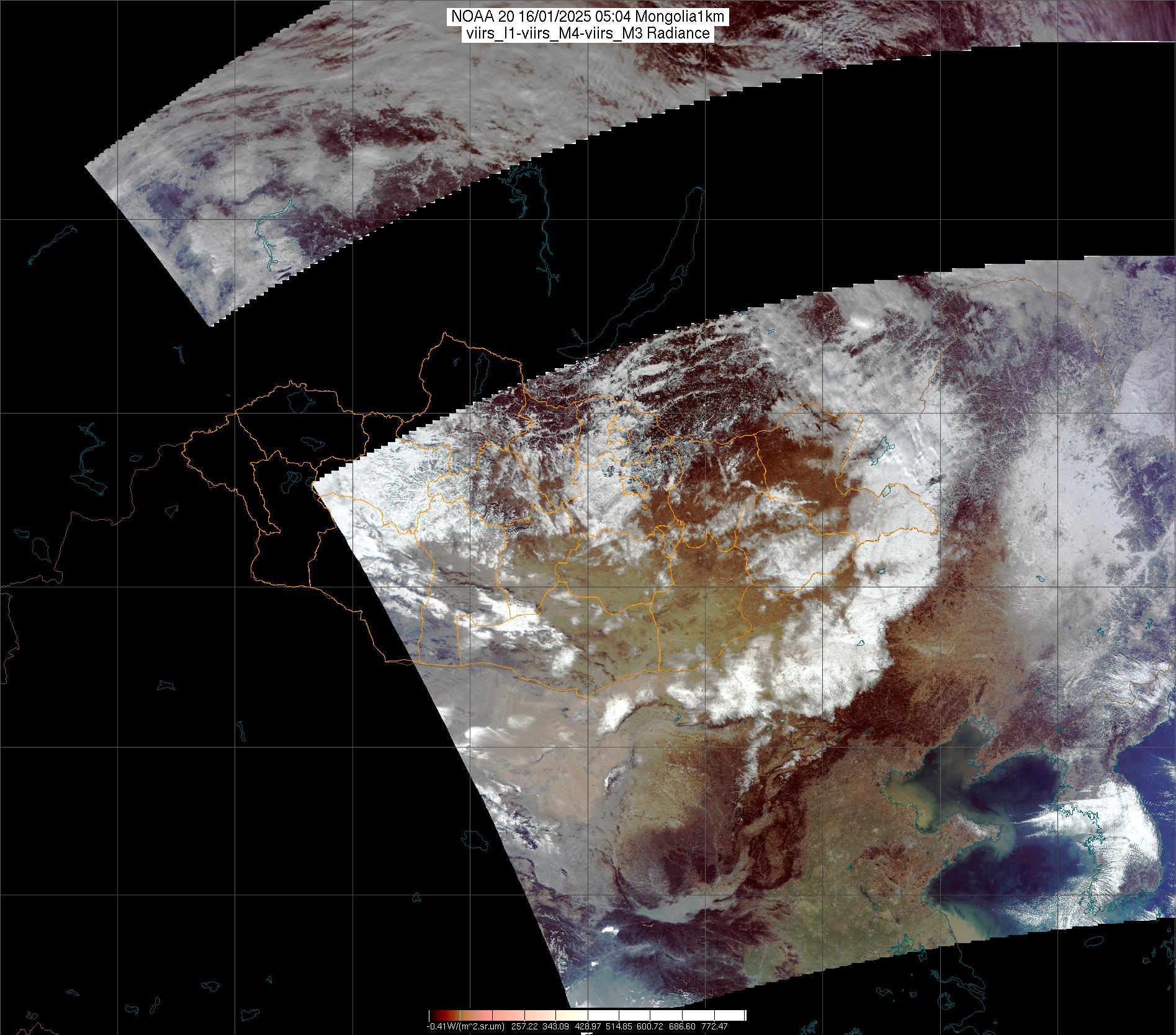Click the '514.85' colorbar value

click(619, 1026)
